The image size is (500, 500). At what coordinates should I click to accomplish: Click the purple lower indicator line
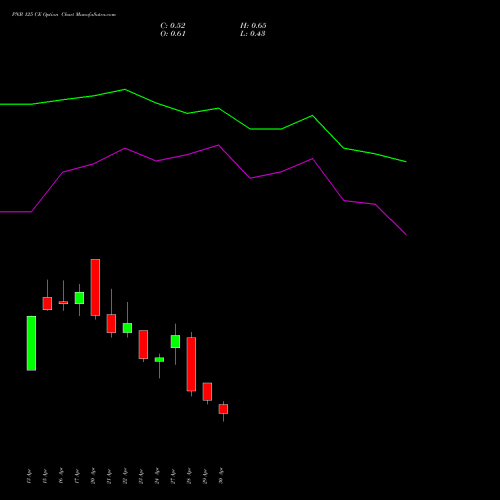[219, 145]
